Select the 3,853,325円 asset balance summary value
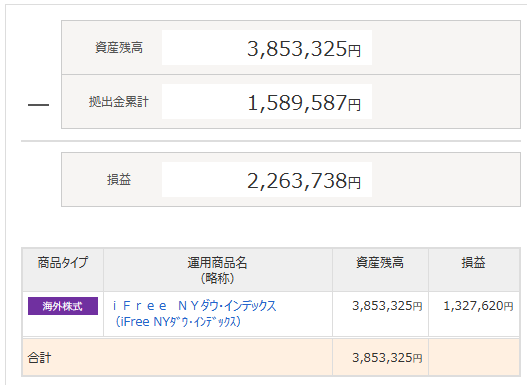This screenshot has width=527, height=385. pyautogui.click(x=304, y=49)
